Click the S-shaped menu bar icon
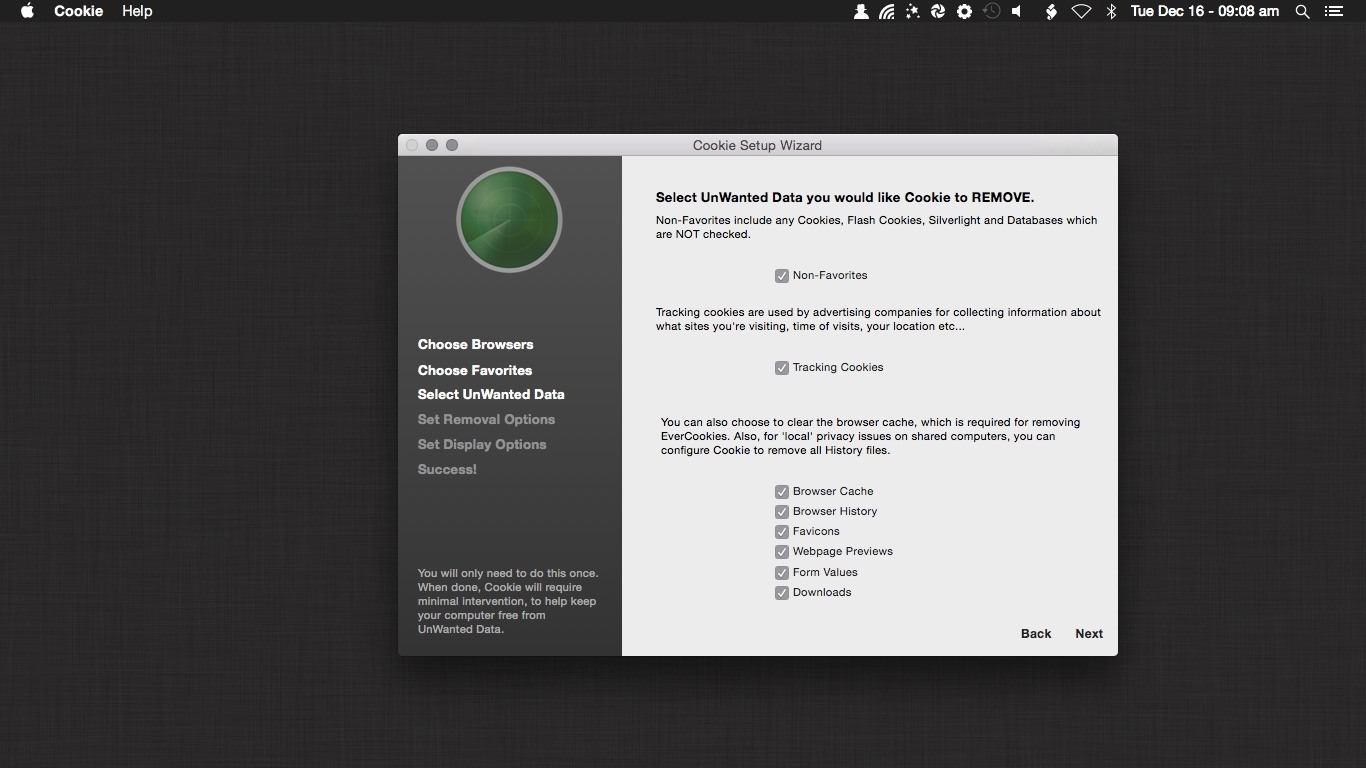Screen dimensions: 1366x768 (x=1051, y=11)
